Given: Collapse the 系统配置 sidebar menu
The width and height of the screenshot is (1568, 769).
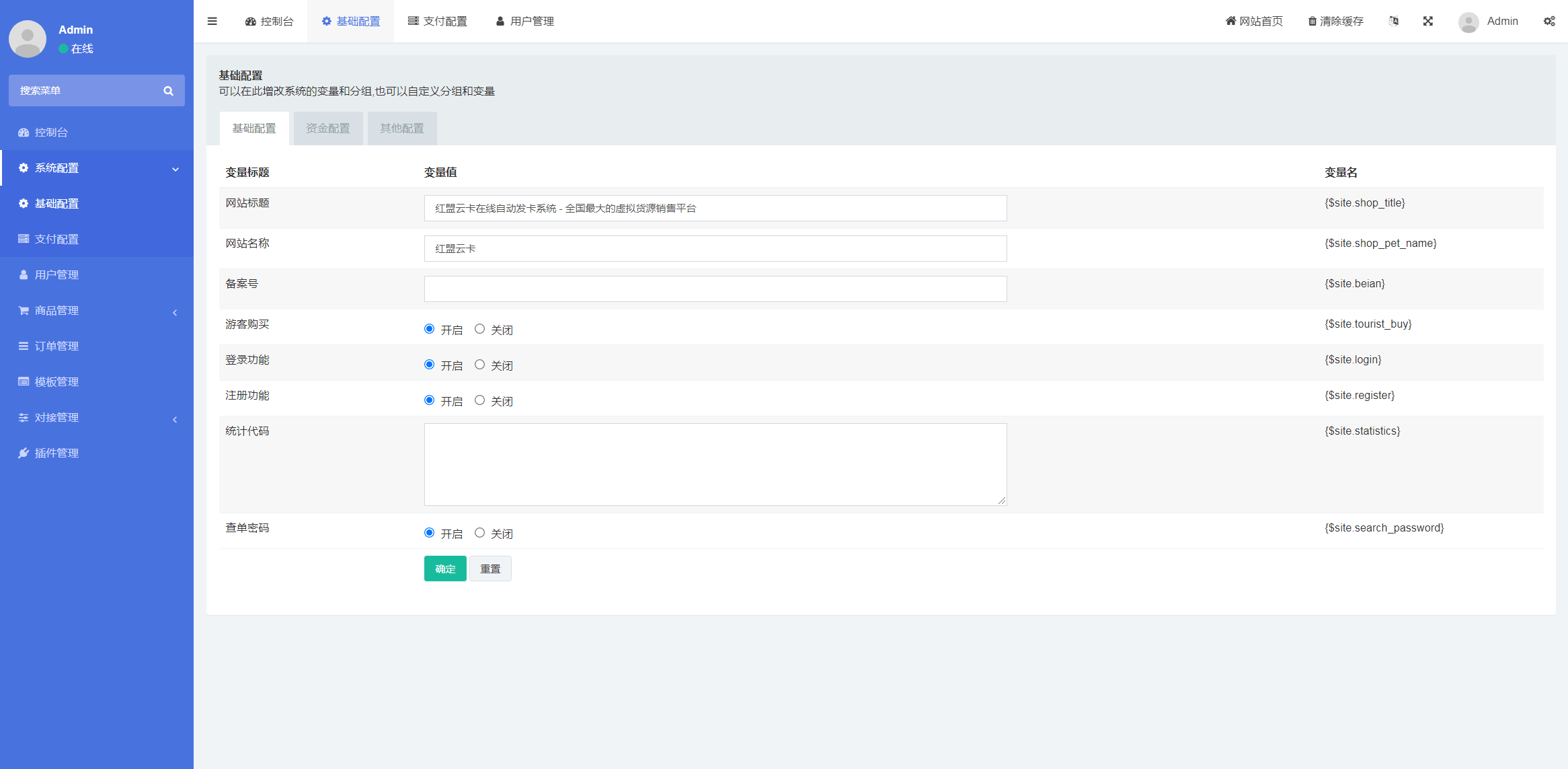Looking at the screenshot, I should tap(175, 169).
